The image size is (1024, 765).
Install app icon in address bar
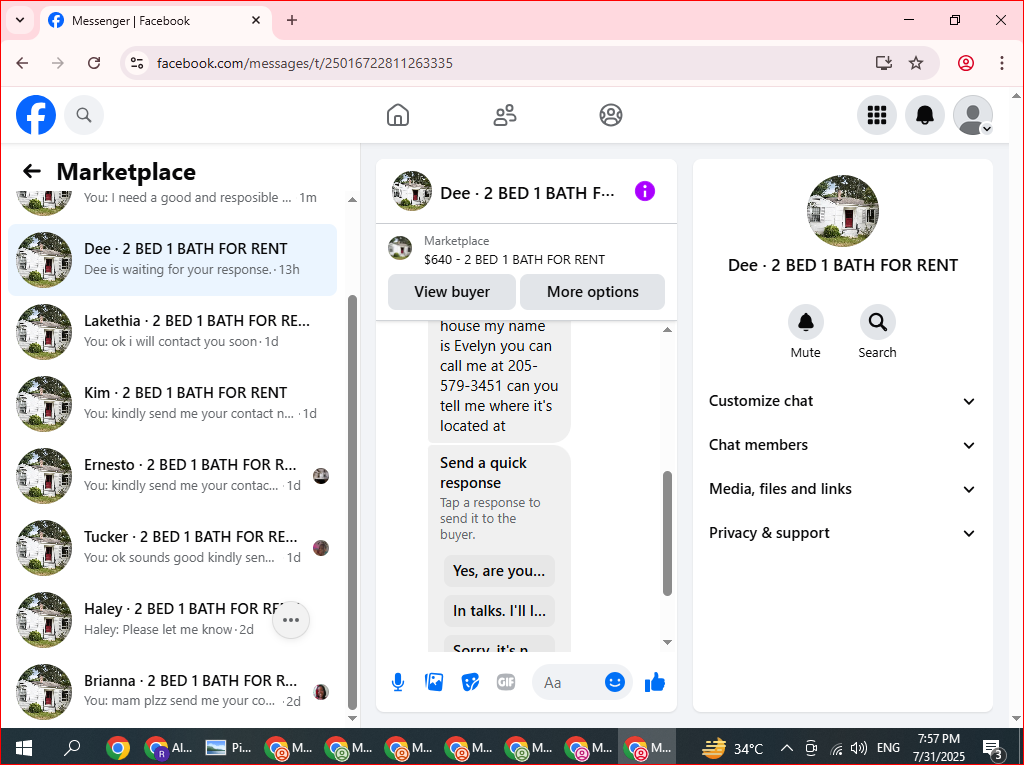pyautogui.click(x=884, y=63)
